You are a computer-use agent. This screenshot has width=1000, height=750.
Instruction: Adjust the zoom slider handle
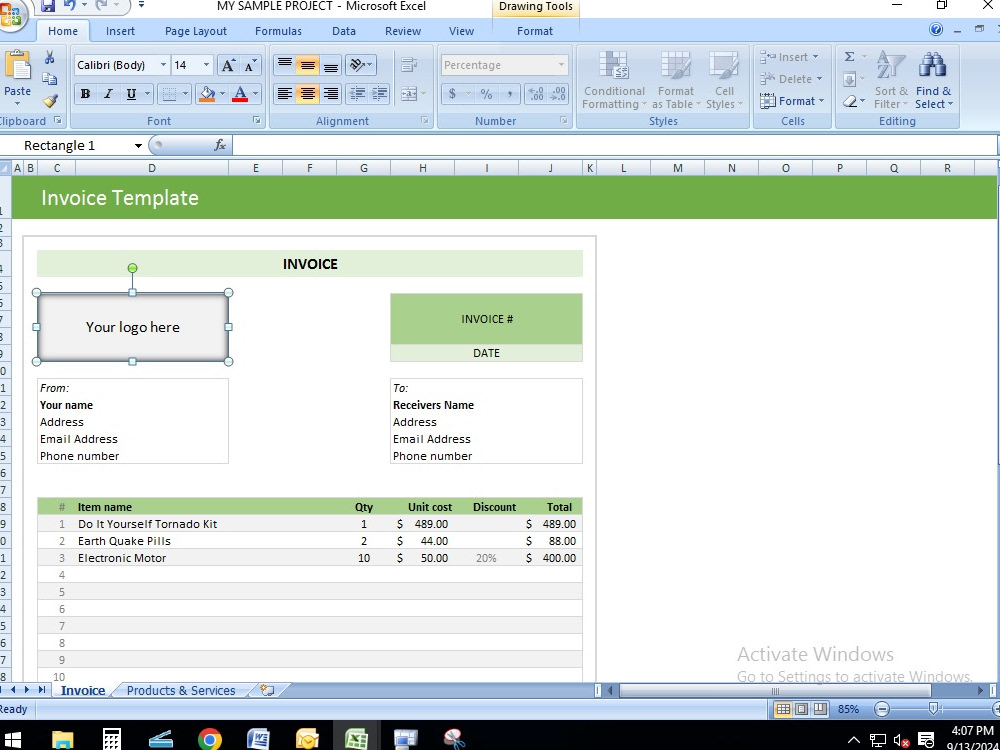point(934,709)
